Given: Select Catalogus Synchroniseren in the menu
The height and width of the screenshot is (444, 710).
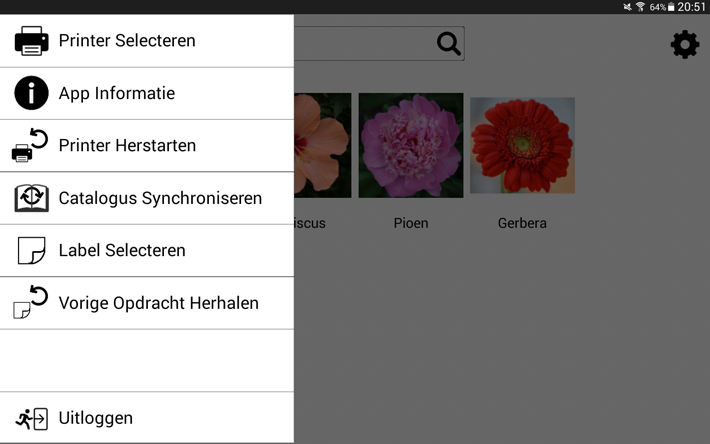Looking at the screenshot, I should pyautogui.click(x=160, y=198).
